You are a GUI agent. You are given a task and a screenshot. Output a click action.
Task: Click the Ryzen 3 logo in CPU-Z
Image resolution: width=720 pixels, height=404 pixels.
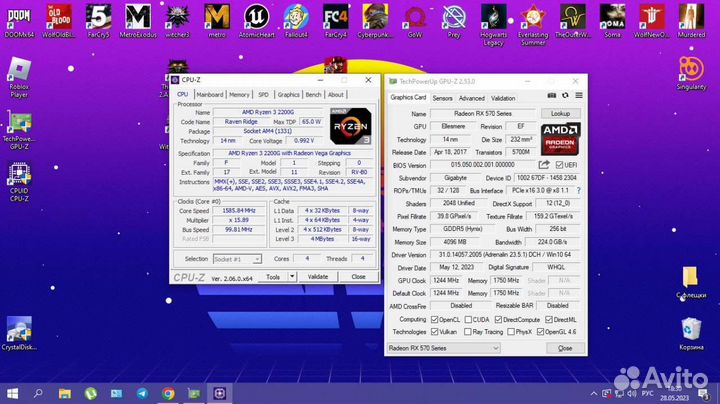(350, 126)
